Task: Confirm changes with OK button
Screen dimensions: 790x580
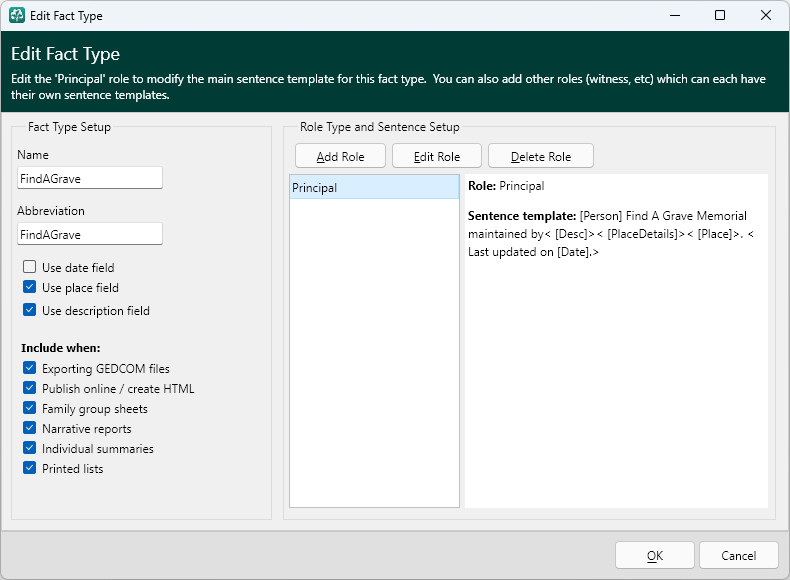Action: click(654, 555)
